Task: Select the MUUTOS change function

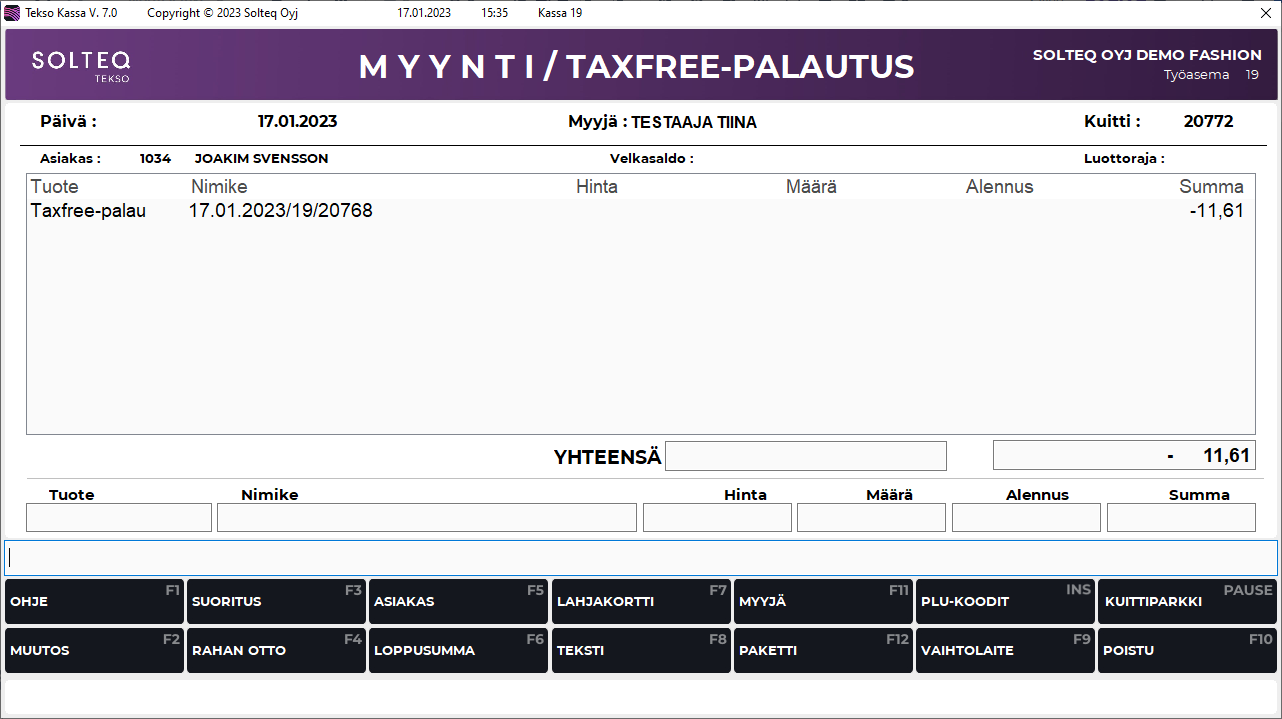Action: (94, 650)
